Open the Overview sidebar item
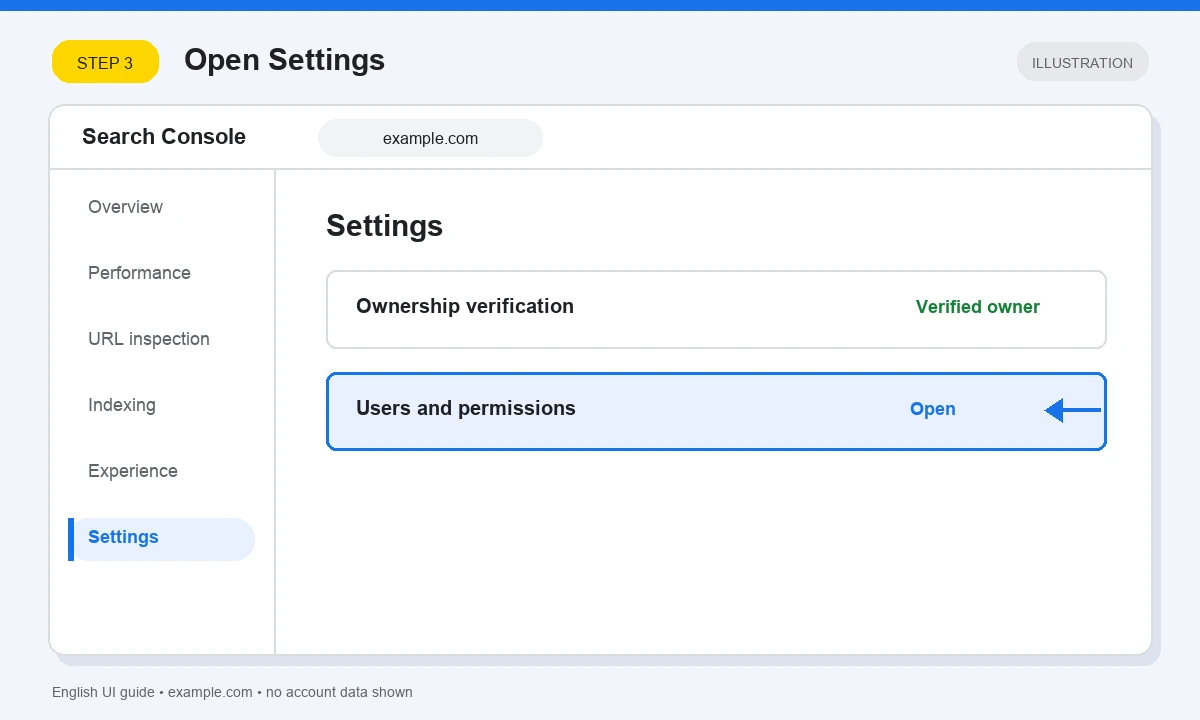The image size is (1200, 720). pos(125,207)
